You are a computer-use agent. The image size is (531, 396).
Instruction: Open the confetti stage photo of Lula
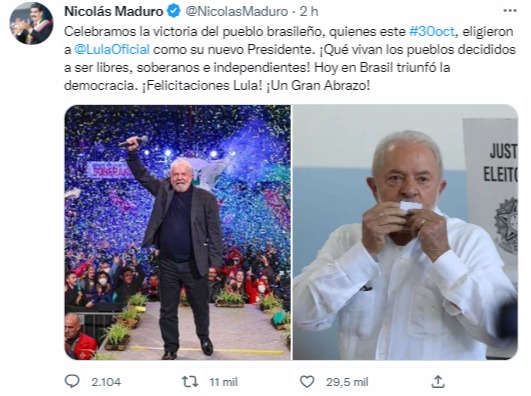(x=177, y=232)
